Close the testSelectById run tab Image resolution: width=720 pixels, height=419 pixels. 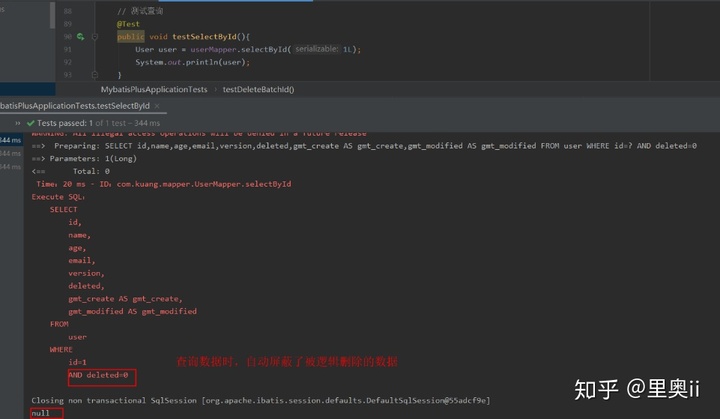[157, 106]
